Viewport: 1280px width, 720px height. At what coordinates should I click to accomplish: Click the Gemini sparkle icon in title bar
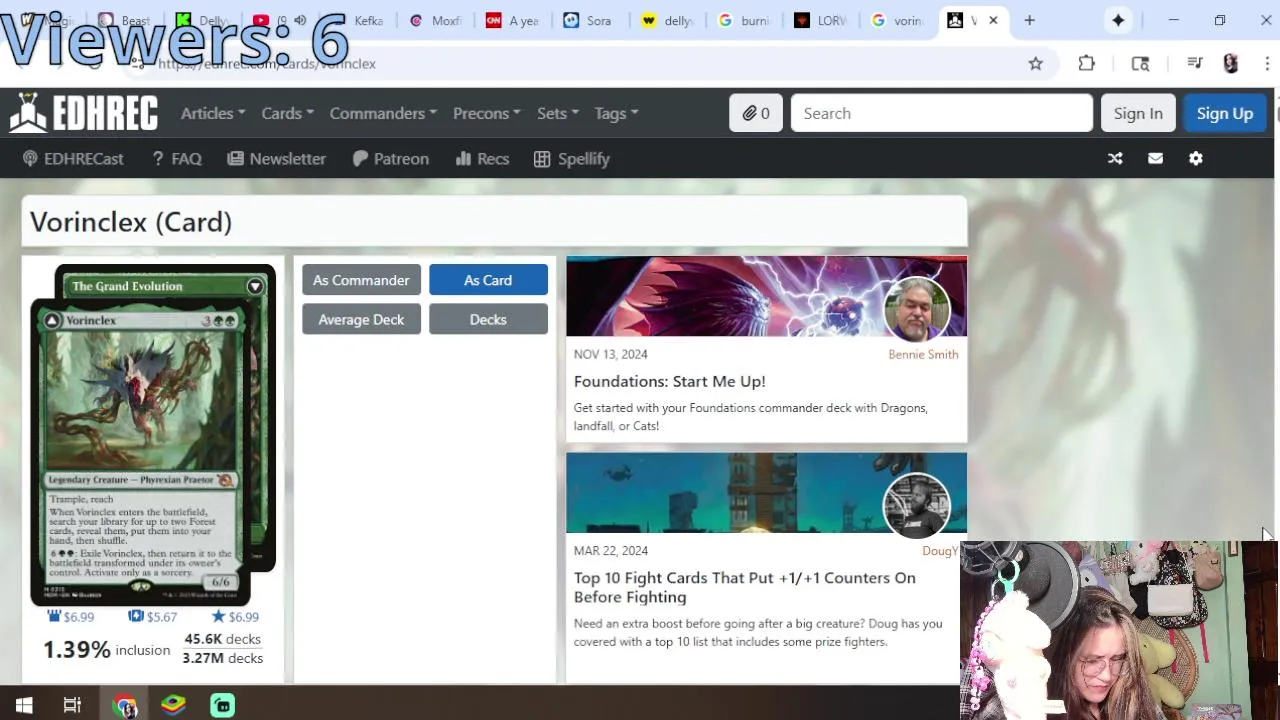(x=1118, y=20)
